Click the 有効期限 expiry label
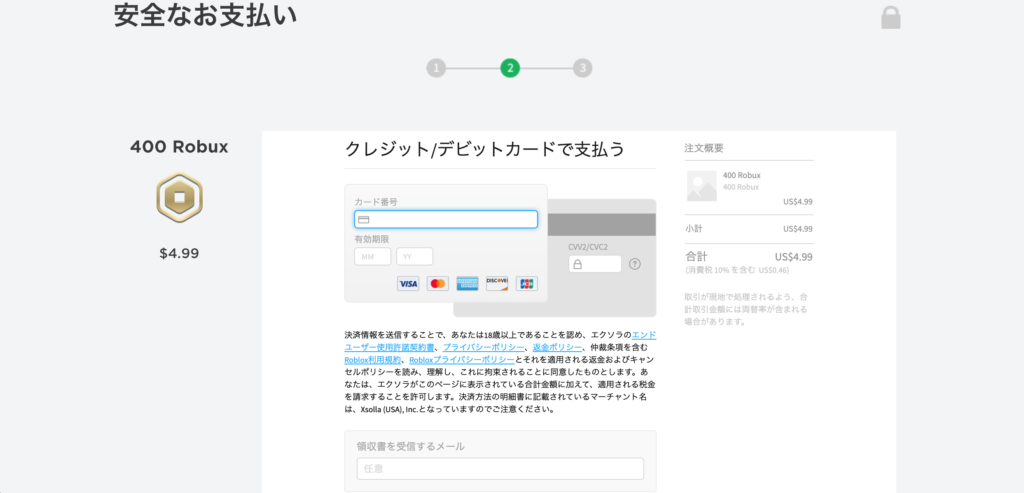The width and height of the screenshot is (1024, 493). tap(372, 239)
